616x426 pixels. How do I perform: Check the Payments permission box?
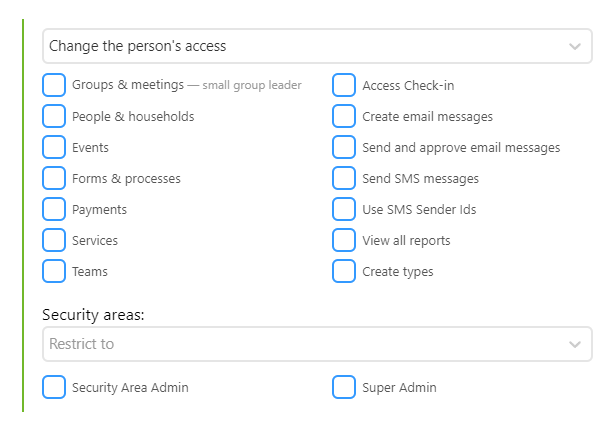click(x=54, y=209)
